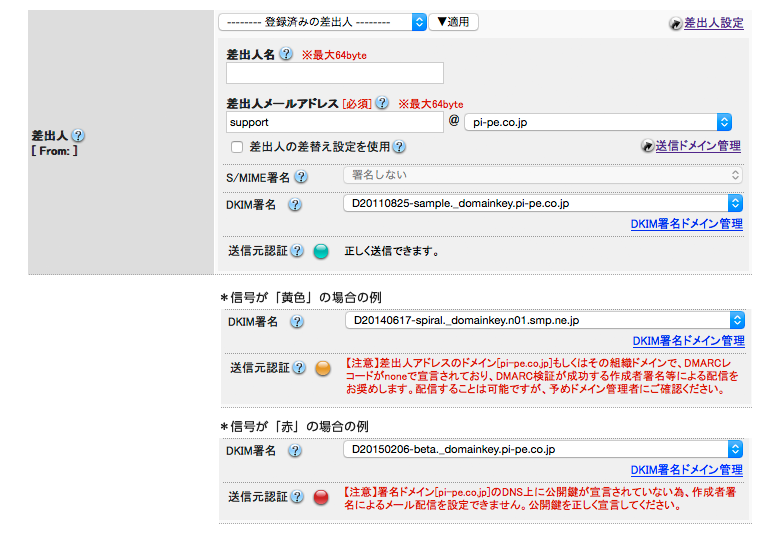Click the DMARC none warning message

pos(542,376)
